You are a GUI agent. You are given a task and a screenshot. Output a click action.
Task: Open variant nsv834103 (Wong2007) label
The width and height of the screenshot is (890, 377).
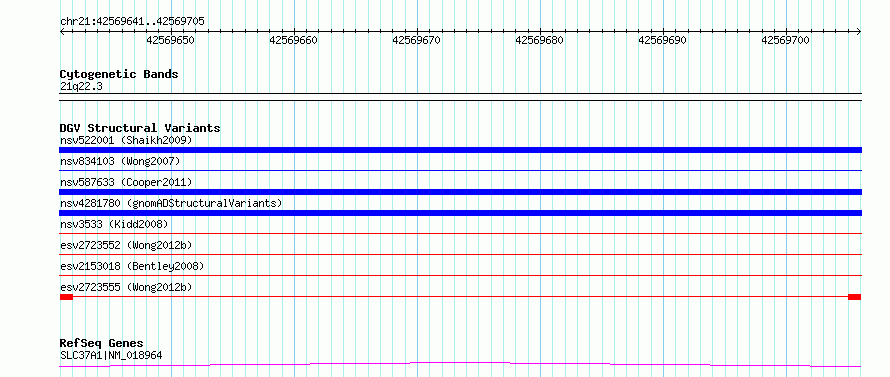point(120,161)
